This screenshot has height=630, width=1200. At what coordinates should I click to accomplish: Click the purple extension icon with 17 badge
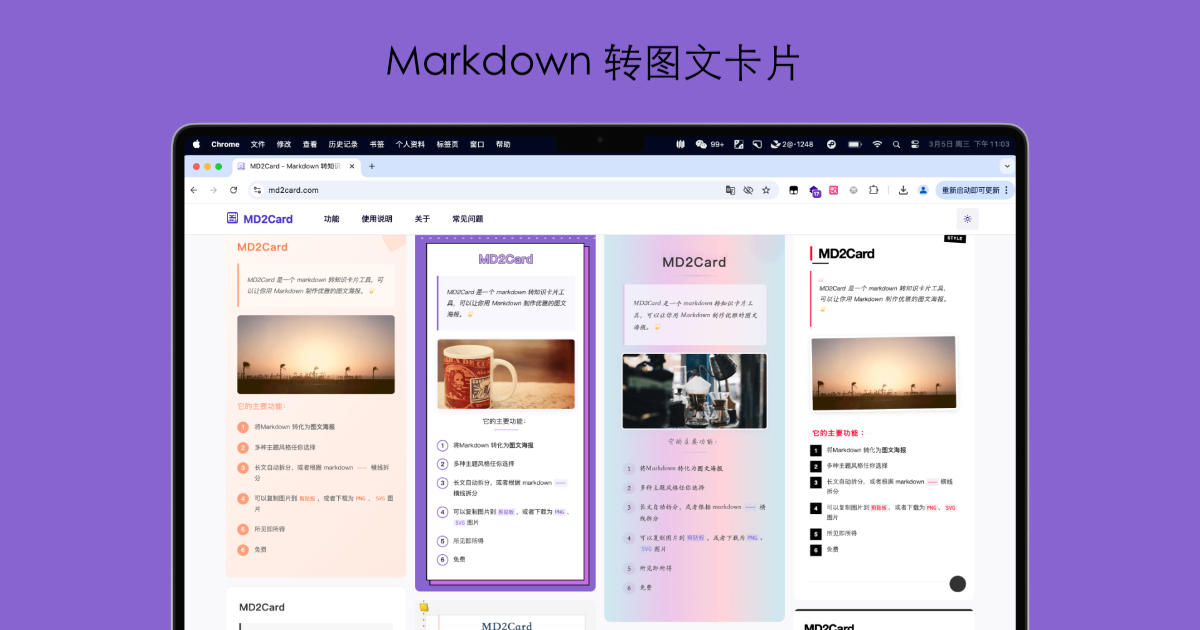click(x=814, y=190)
